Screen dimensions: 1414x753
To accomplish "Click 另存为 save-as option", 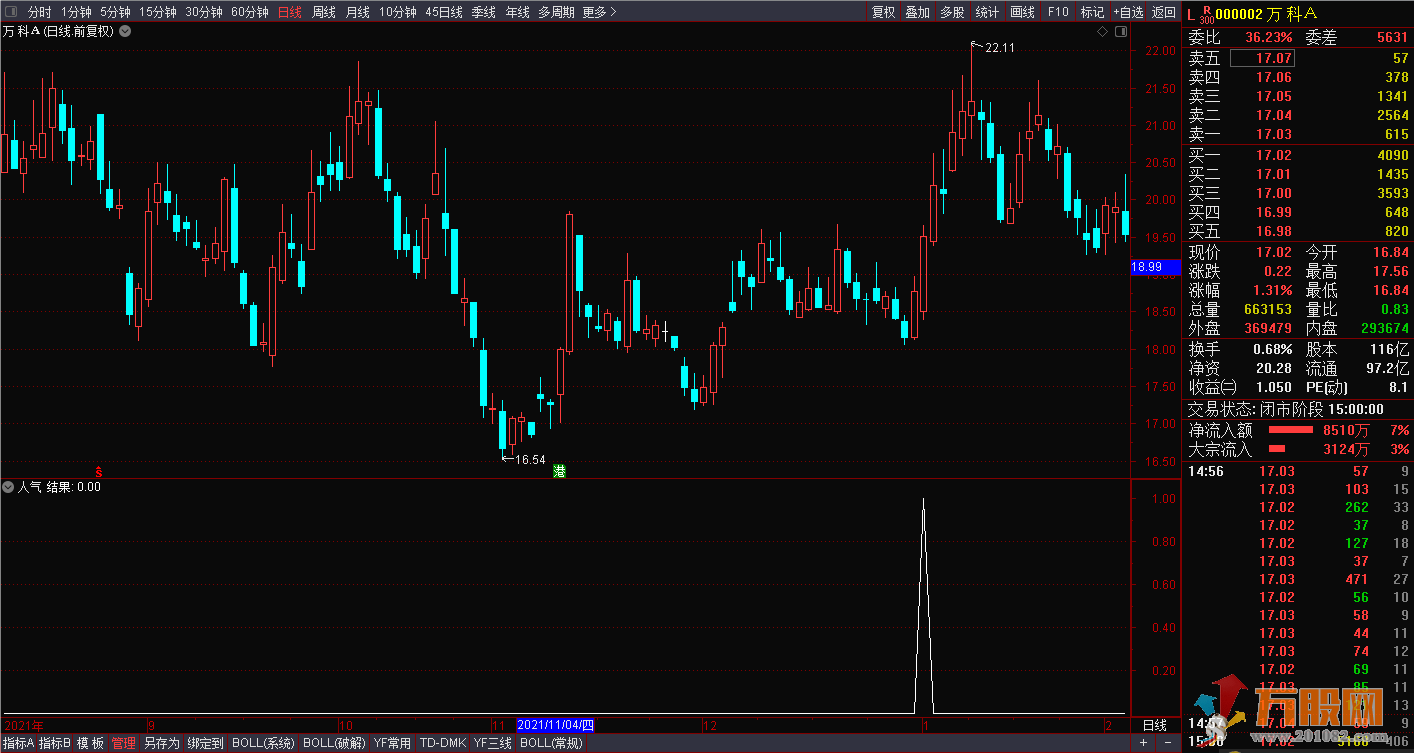I will click(x=162, y=743).
